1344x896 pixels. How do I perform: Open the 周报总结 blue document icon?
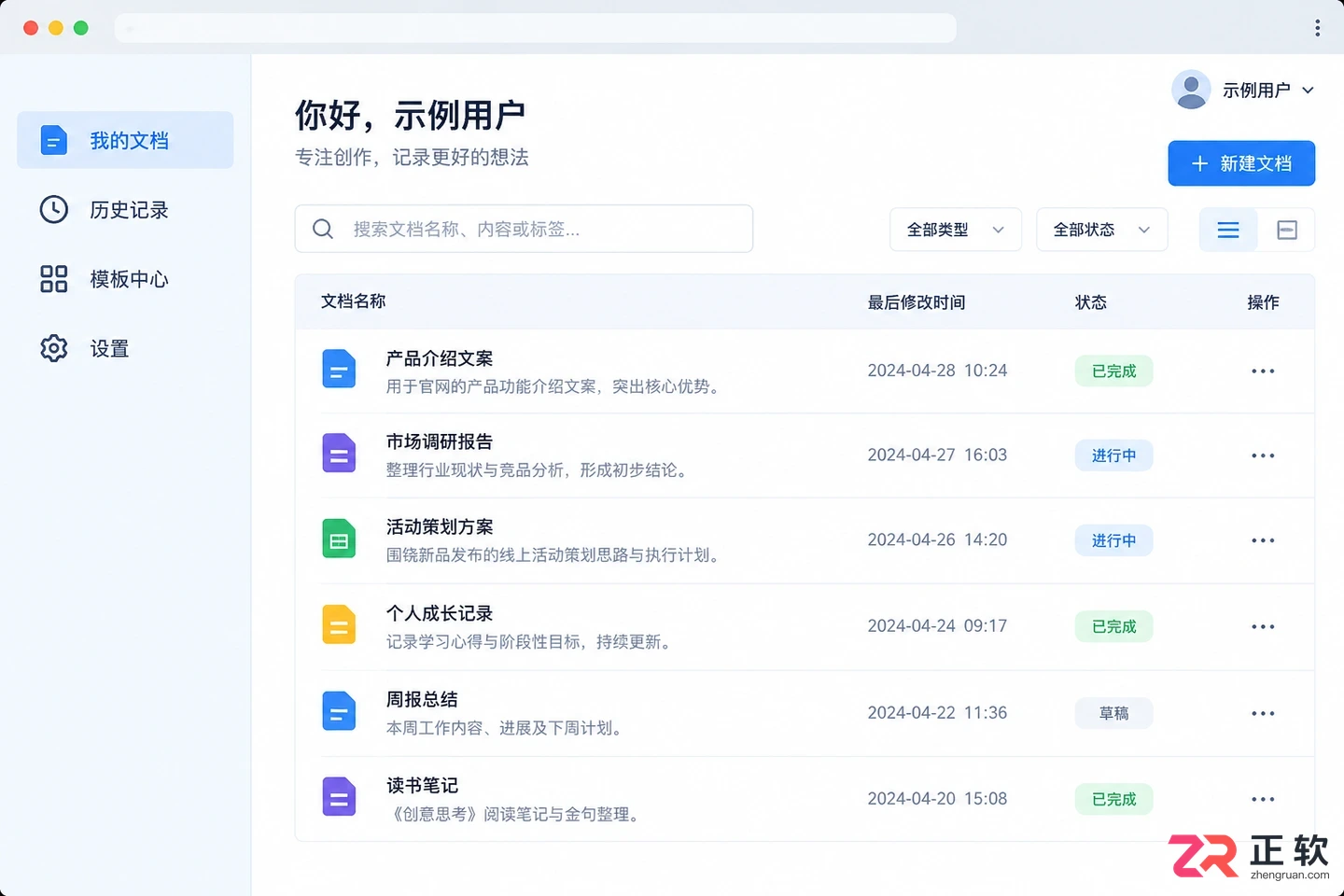click(339, 711)
